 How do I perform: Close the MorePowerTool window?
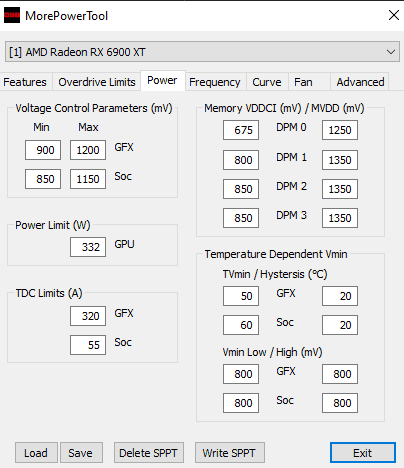[x=394, y=15]
